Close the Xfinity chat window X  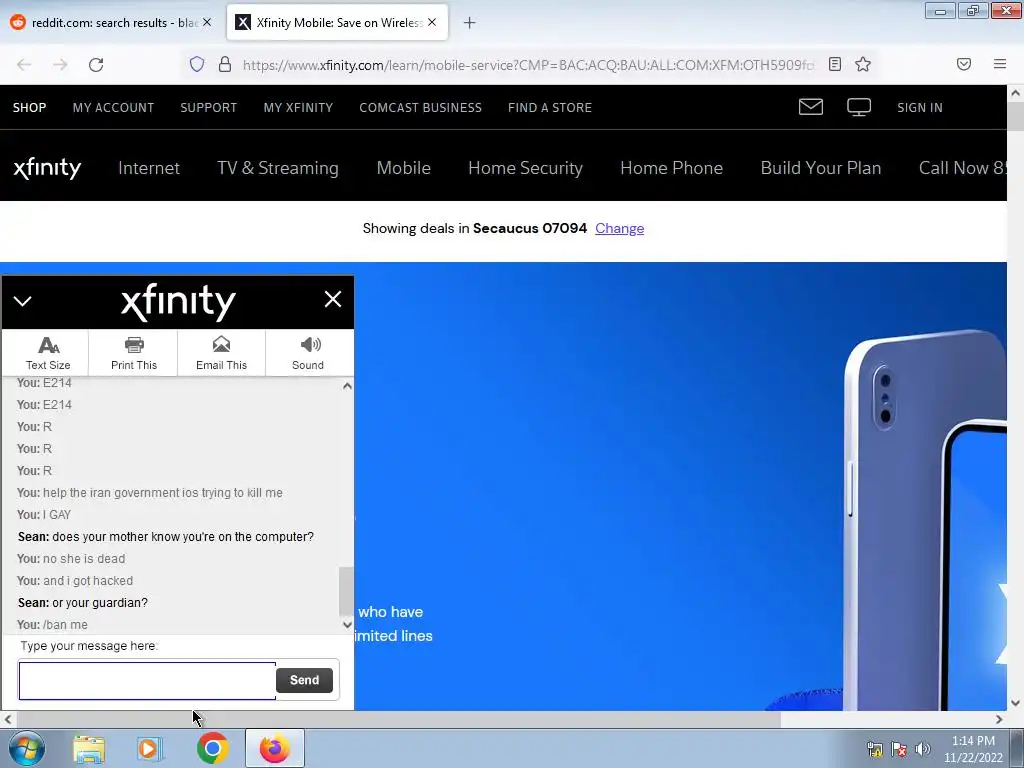pos(333,299)
